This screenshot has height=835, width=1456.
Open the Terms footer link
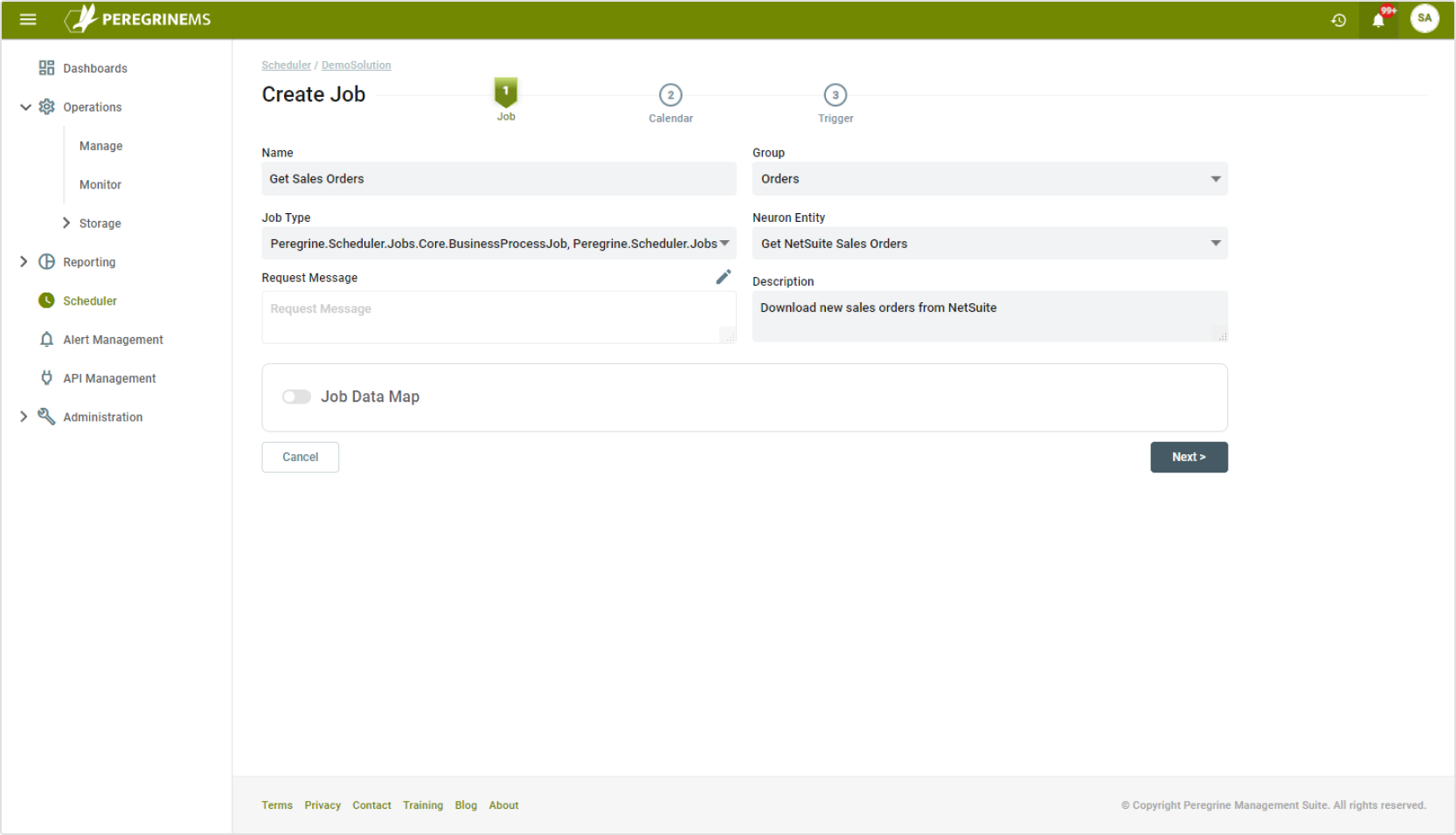pyautogui.click(x=277, y=805)
